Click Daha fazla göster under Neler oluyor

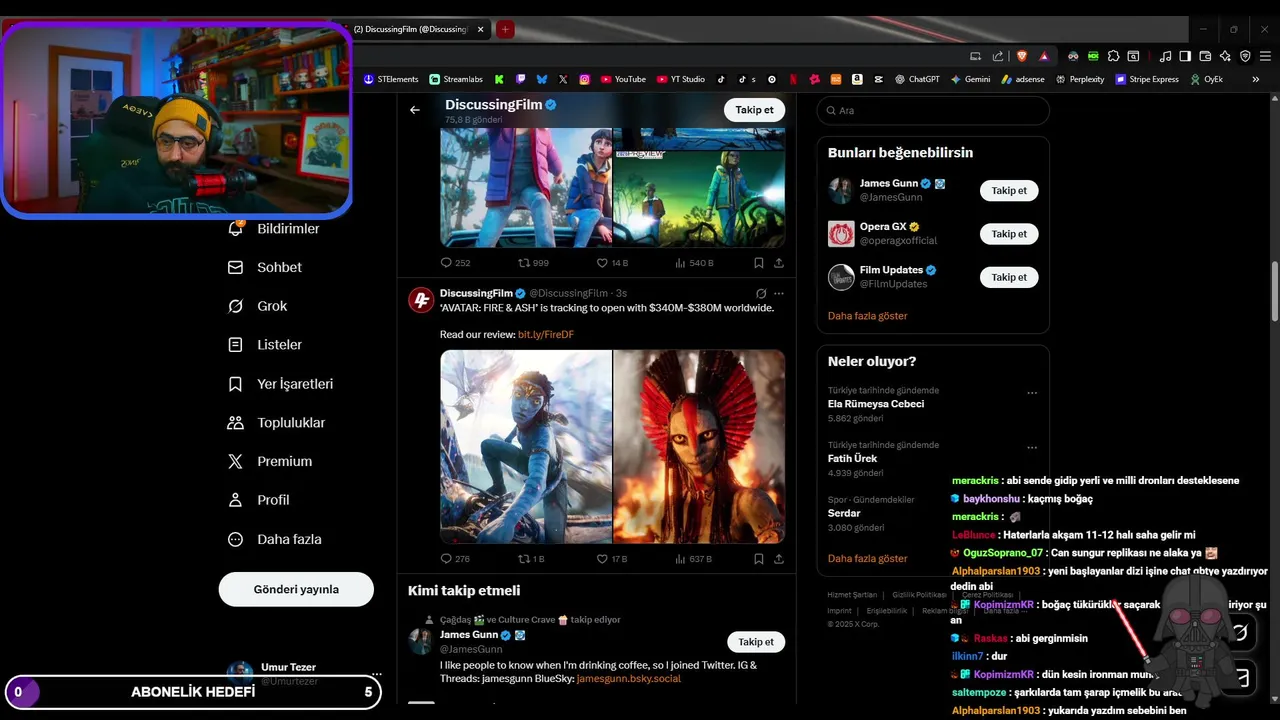point(868,558)
